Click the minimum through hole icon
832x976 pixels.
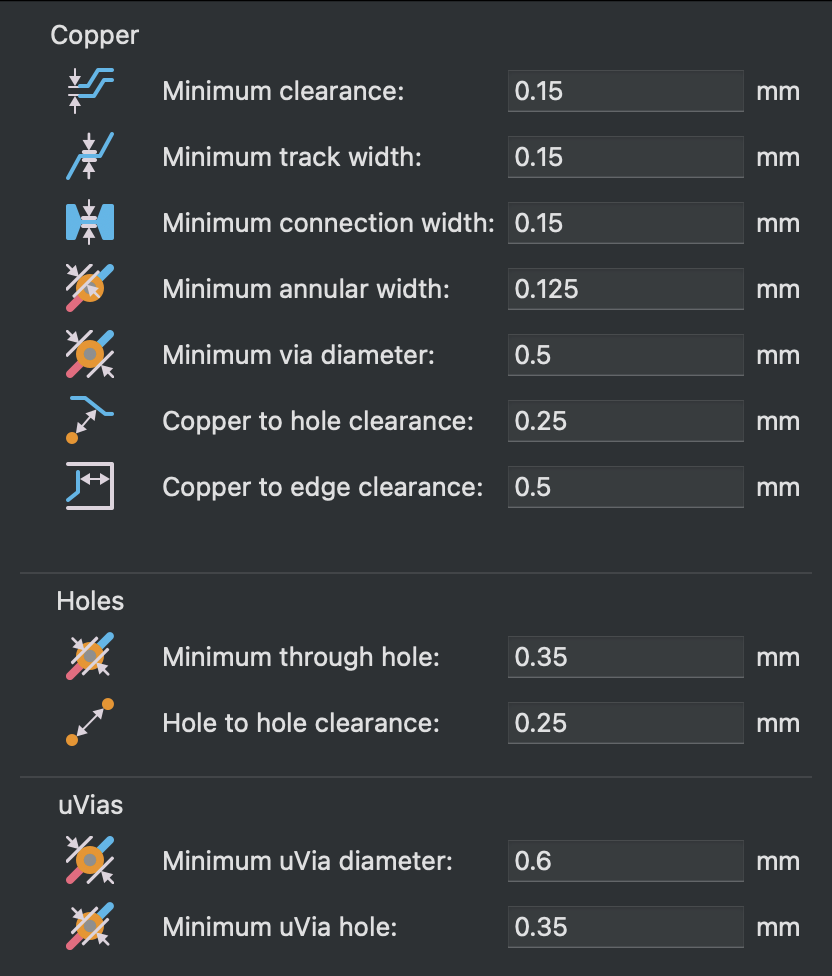[x=89, y=656]
